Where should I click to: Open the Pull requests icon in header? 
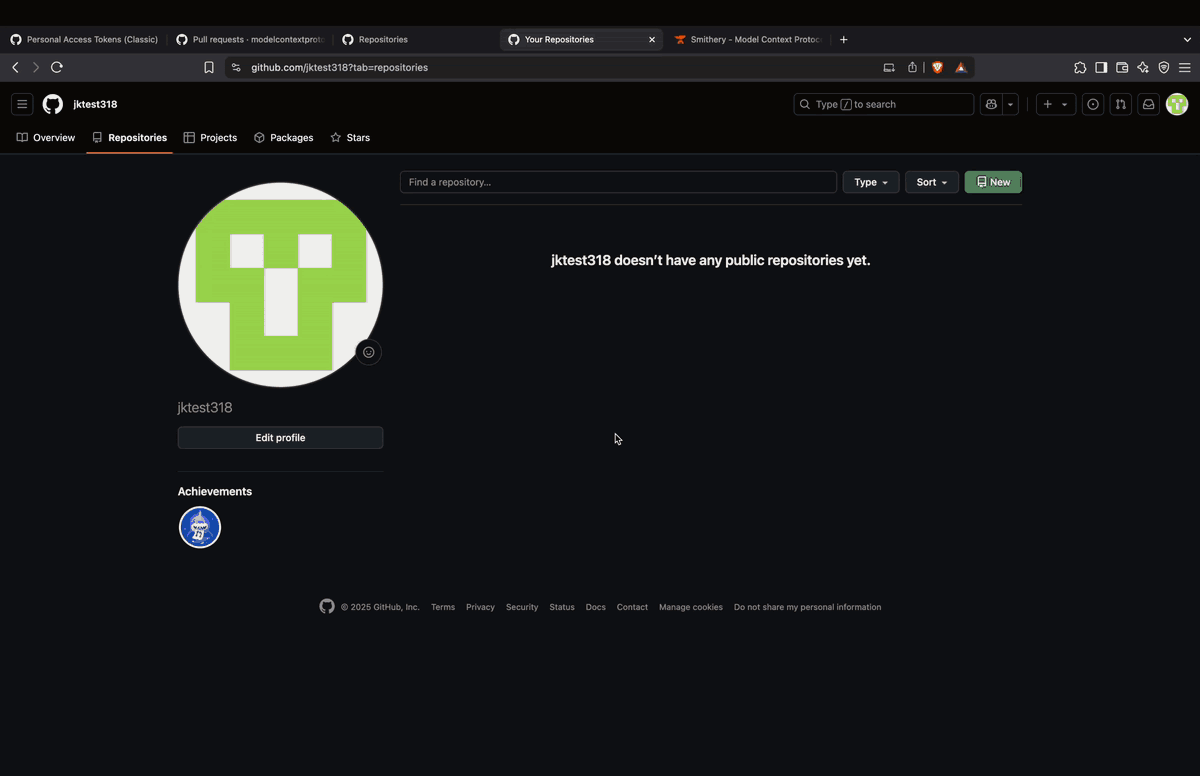(1120, 104)
